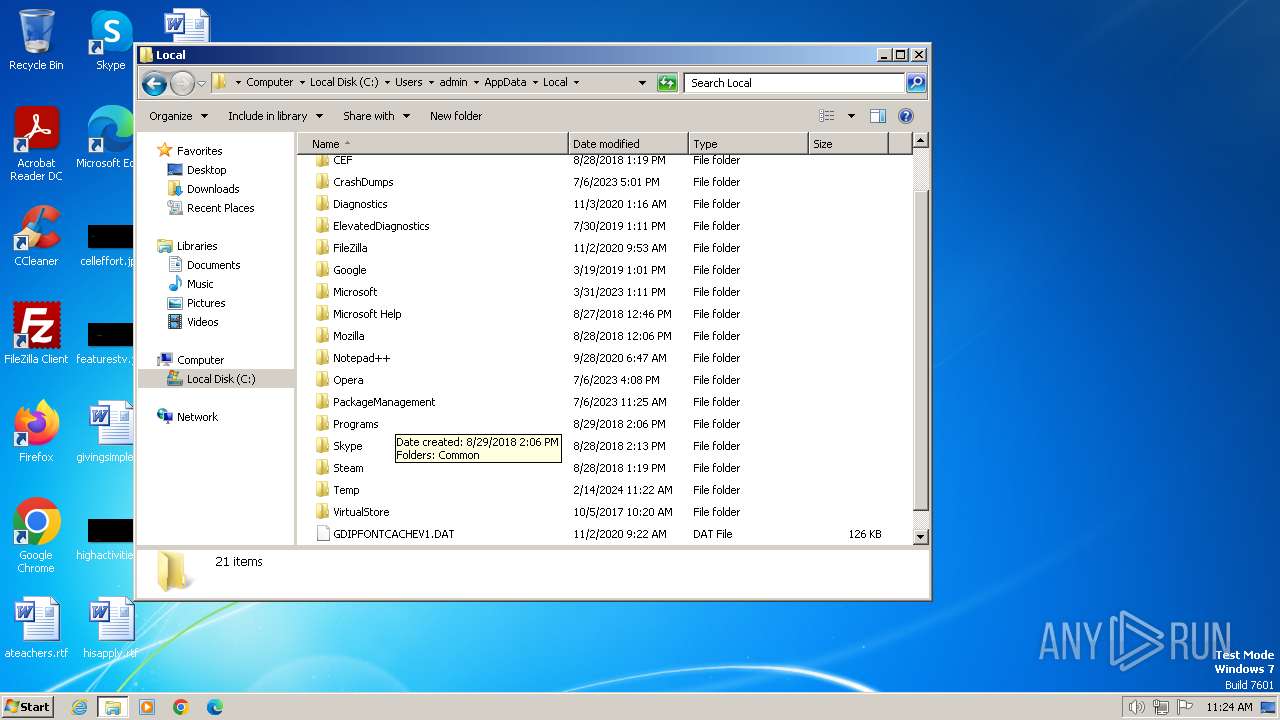Select the FileZilla folder row
Viewport: 1280px width, 720px height.
[x=605, y=248]
